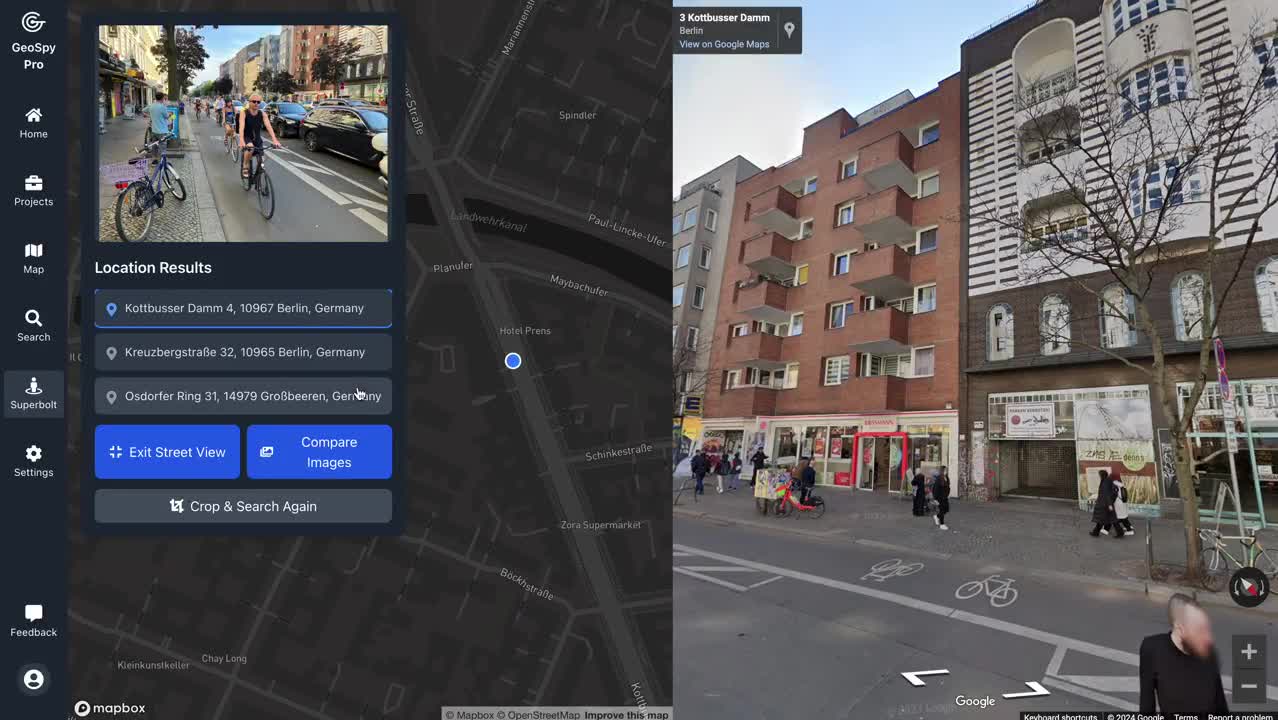This screenshot has height=720, width=1278.
Task: Go to the Map view
Action: pos(33,258)
